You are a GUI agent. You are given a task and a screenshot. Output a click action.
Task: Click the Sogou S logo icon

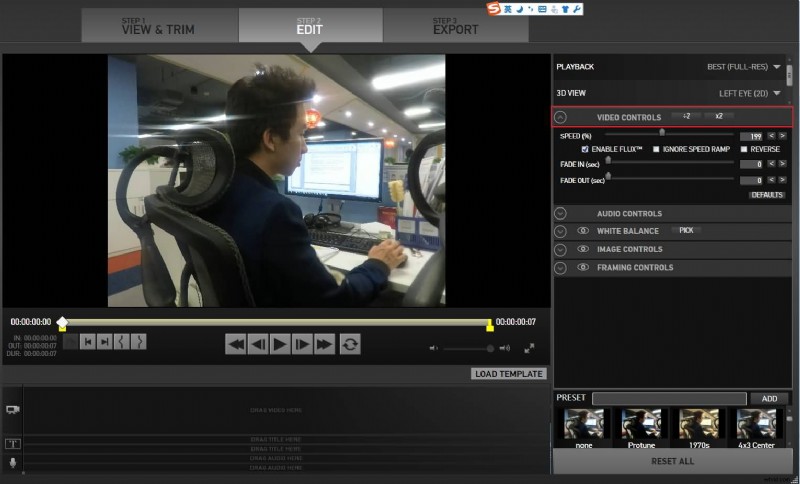493,9
